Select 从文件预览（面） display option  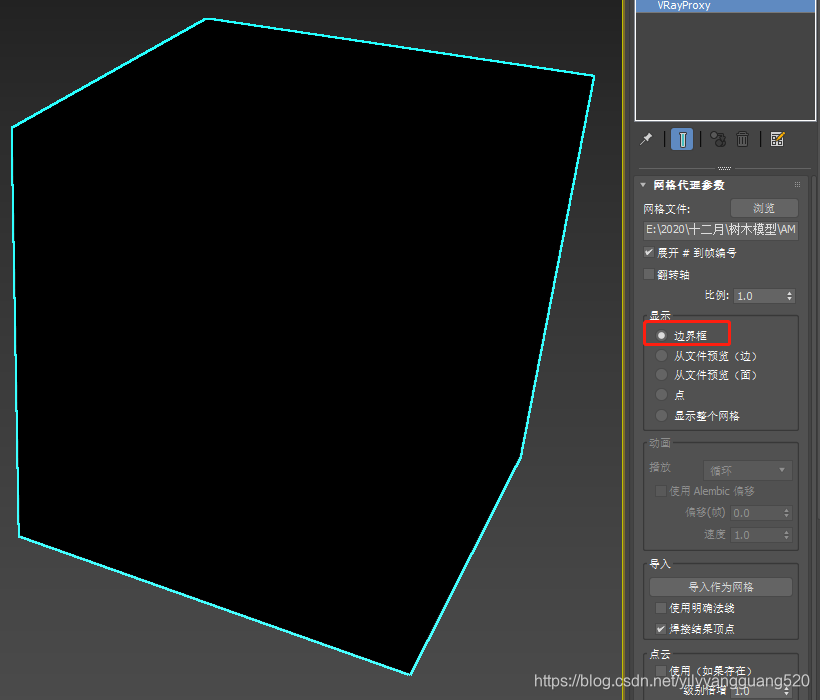click(x=662, y=375)
